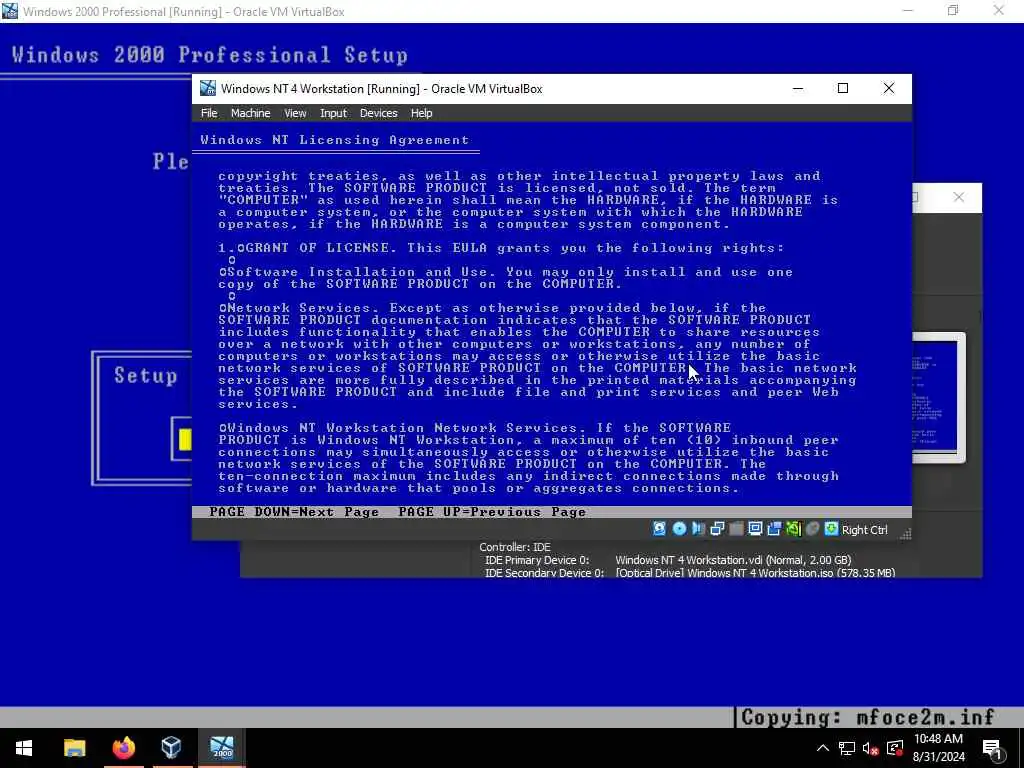Click the 'Windows 2000 Professional Setup' heading
This screenshot has height=768, width=1024.
point(210,55)
